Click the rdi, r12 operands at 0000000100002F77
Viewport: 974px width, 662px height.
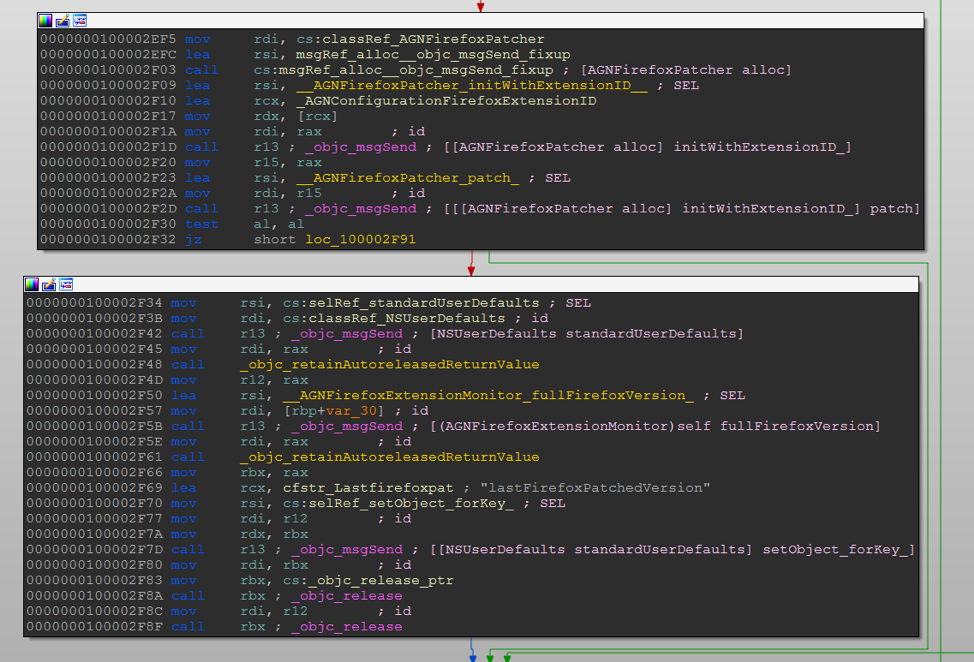pos(274,519)
